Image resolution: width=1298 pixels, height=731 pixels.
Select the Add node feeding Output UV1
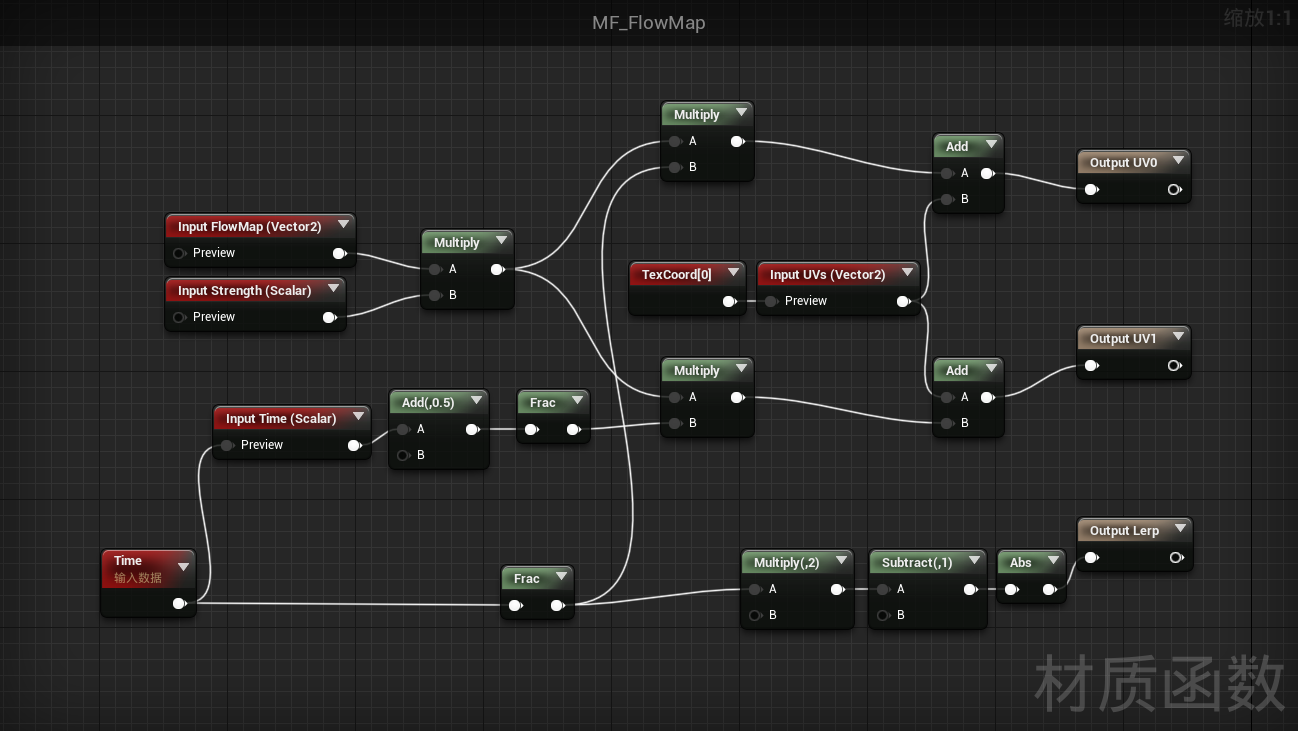(968, 397)
